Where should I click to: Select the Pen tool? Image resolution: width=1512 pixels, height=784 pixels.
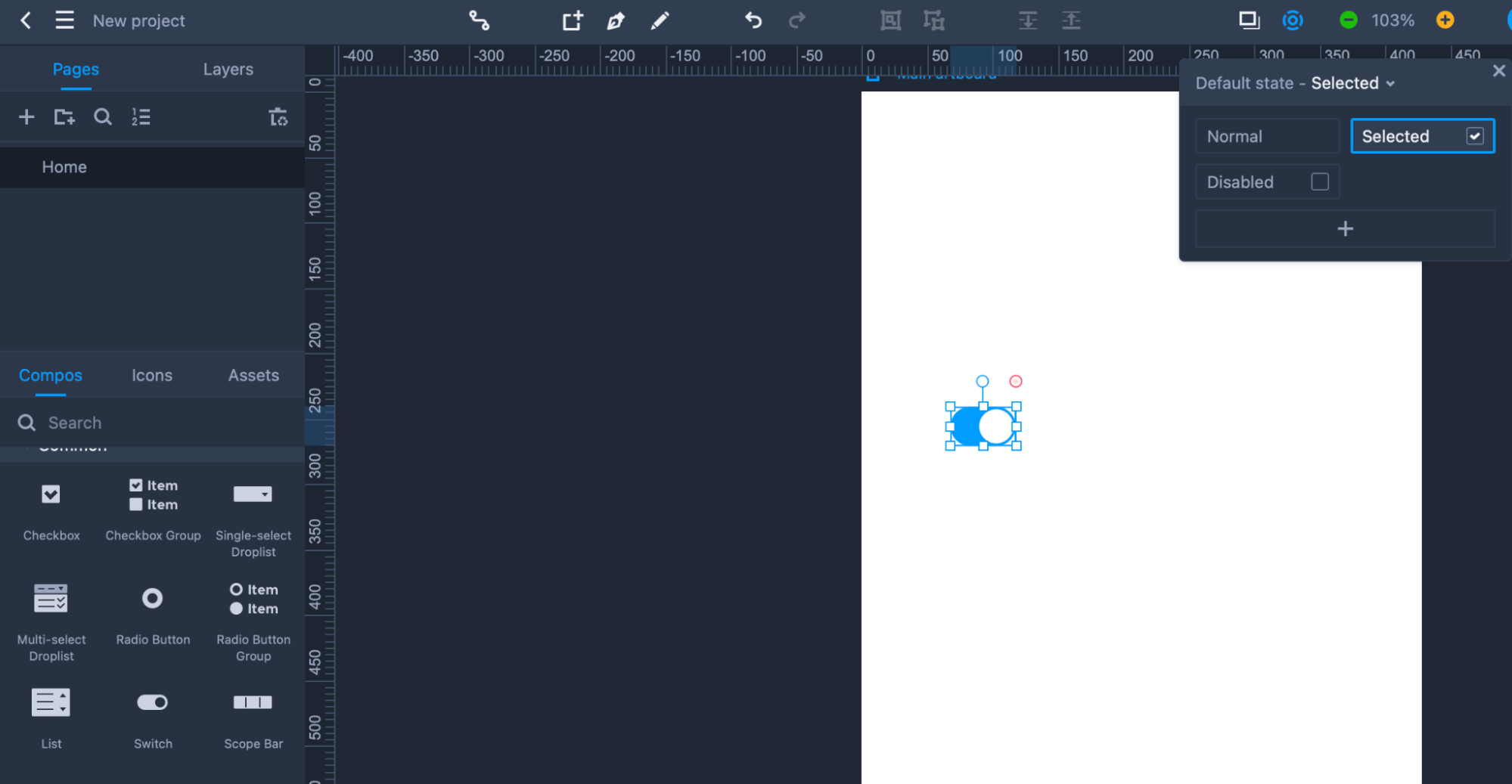(616, 20)
